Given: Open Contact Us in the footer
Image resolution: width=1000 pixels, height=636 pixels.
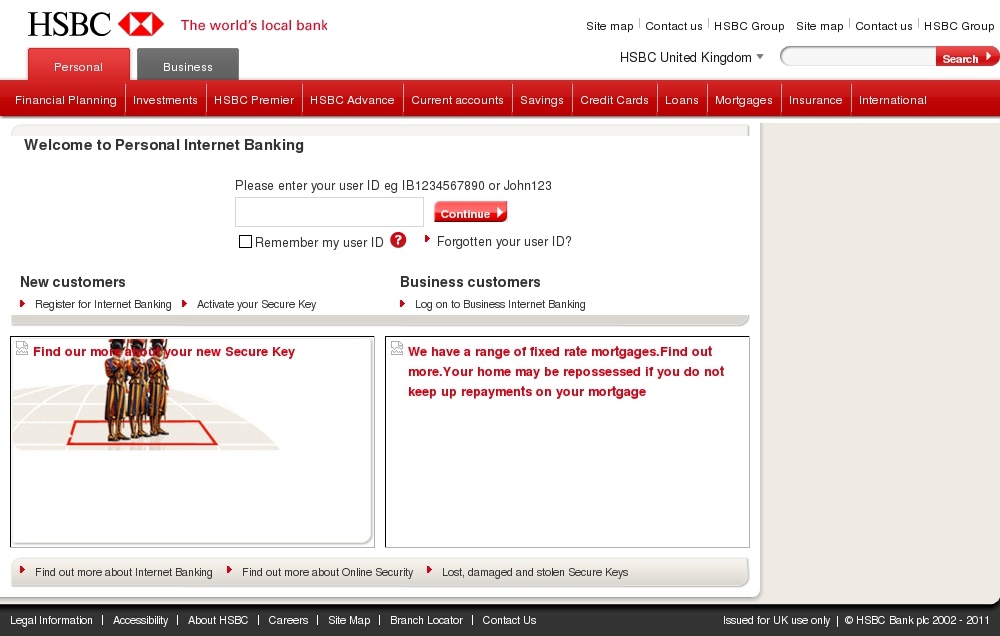Looking at the screenshot, I should tap(509, 620).
